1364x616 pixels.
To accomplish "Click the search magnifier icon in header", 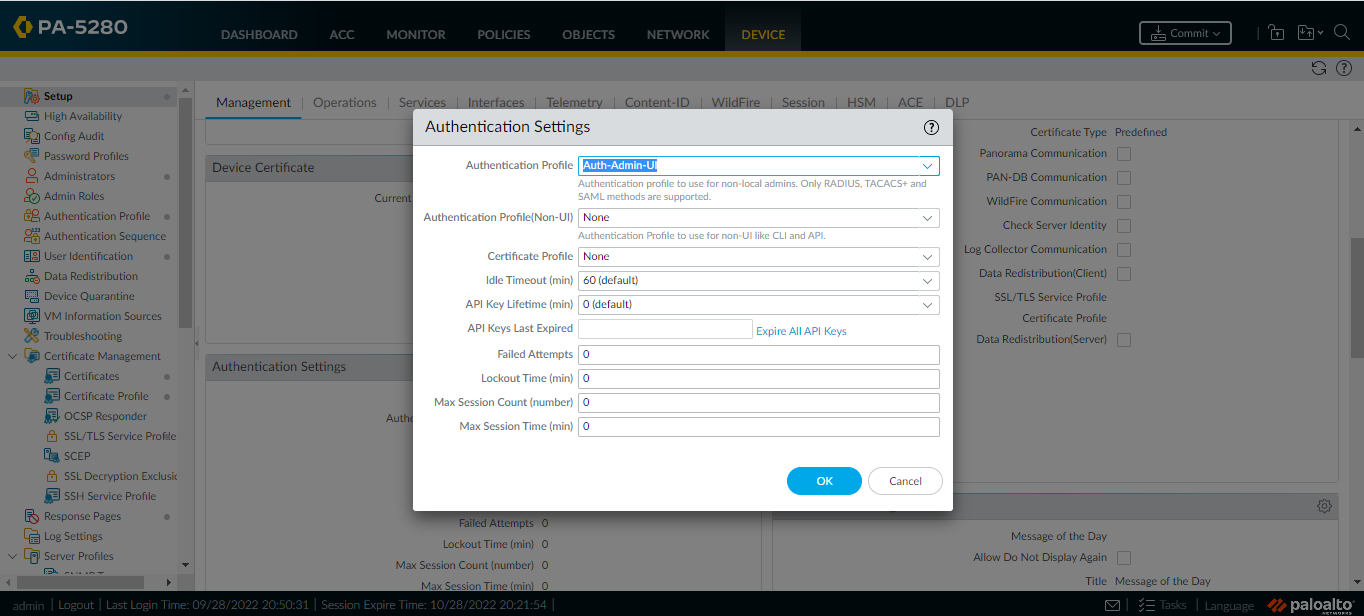I will coord(1342,33).
